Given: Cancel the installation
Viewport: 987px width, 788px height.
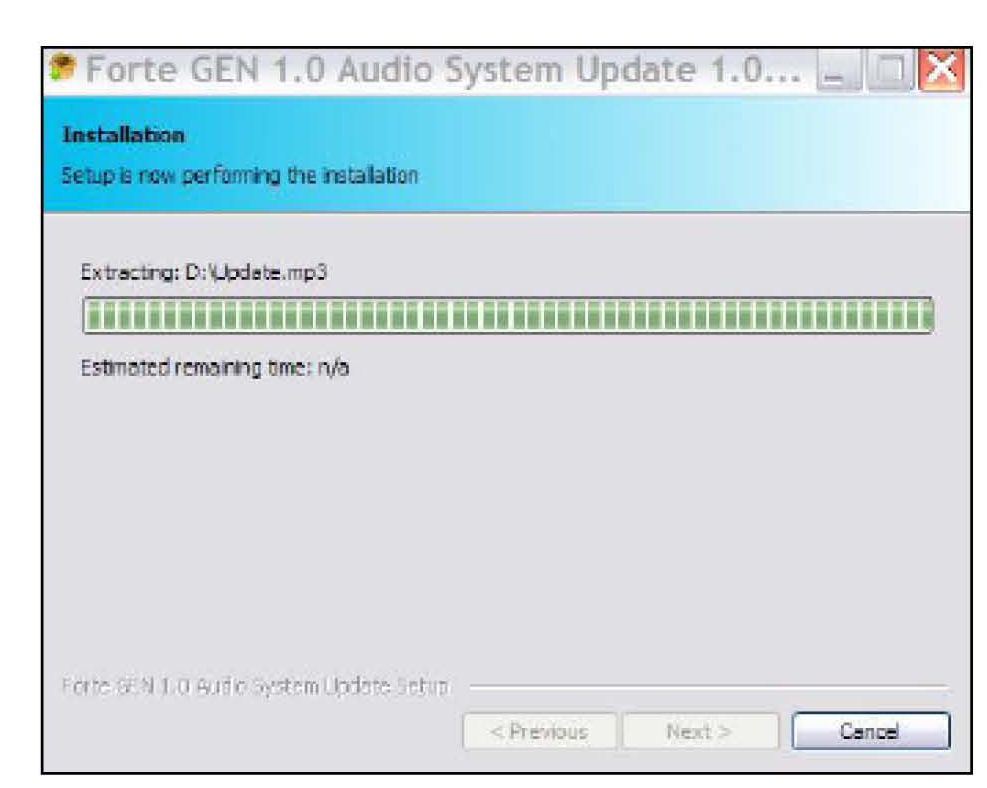Looking at the screenshot, I should click(x=871, y=731).
